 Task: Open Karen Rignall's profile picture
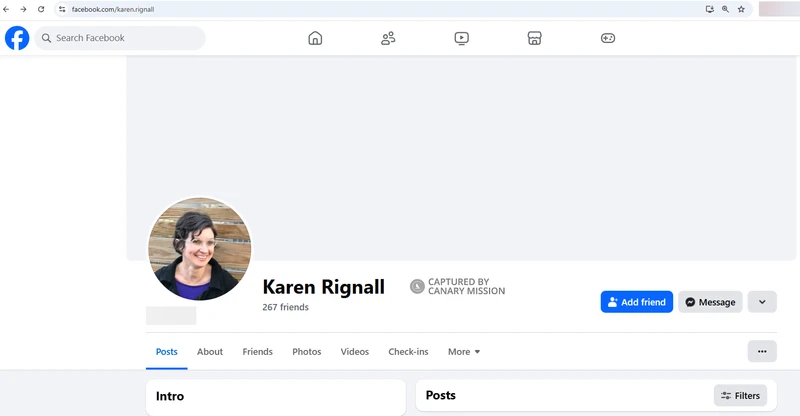coord(199,249)
